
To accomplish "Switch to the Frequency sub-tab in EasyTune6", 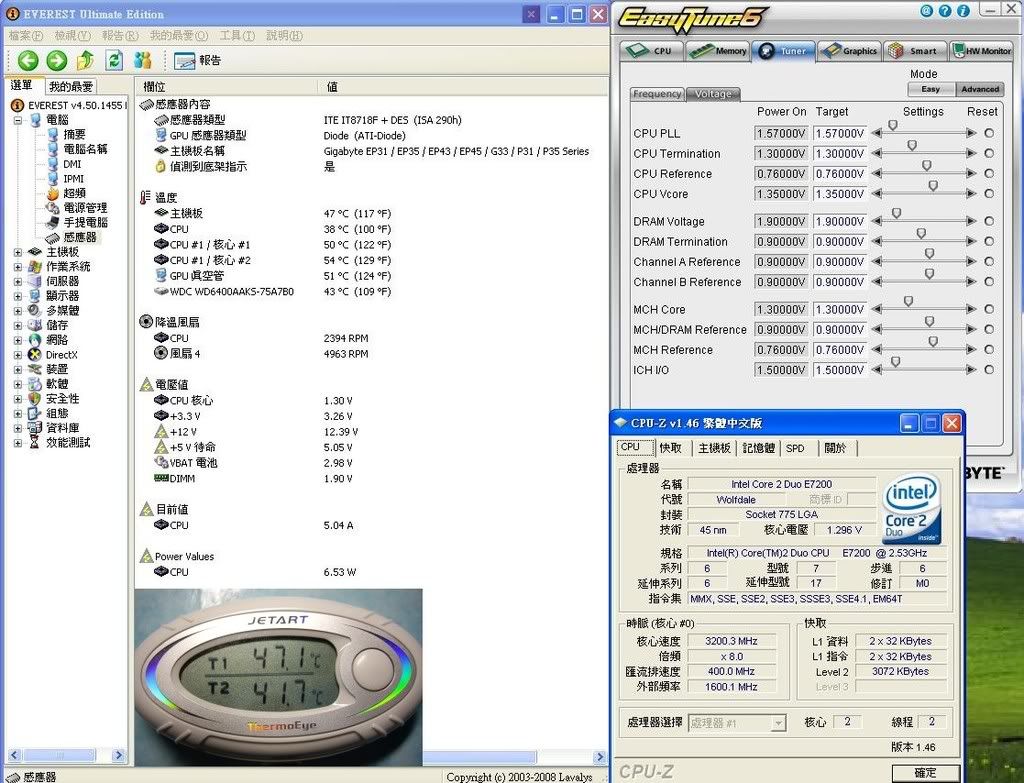I will [657, 94].
